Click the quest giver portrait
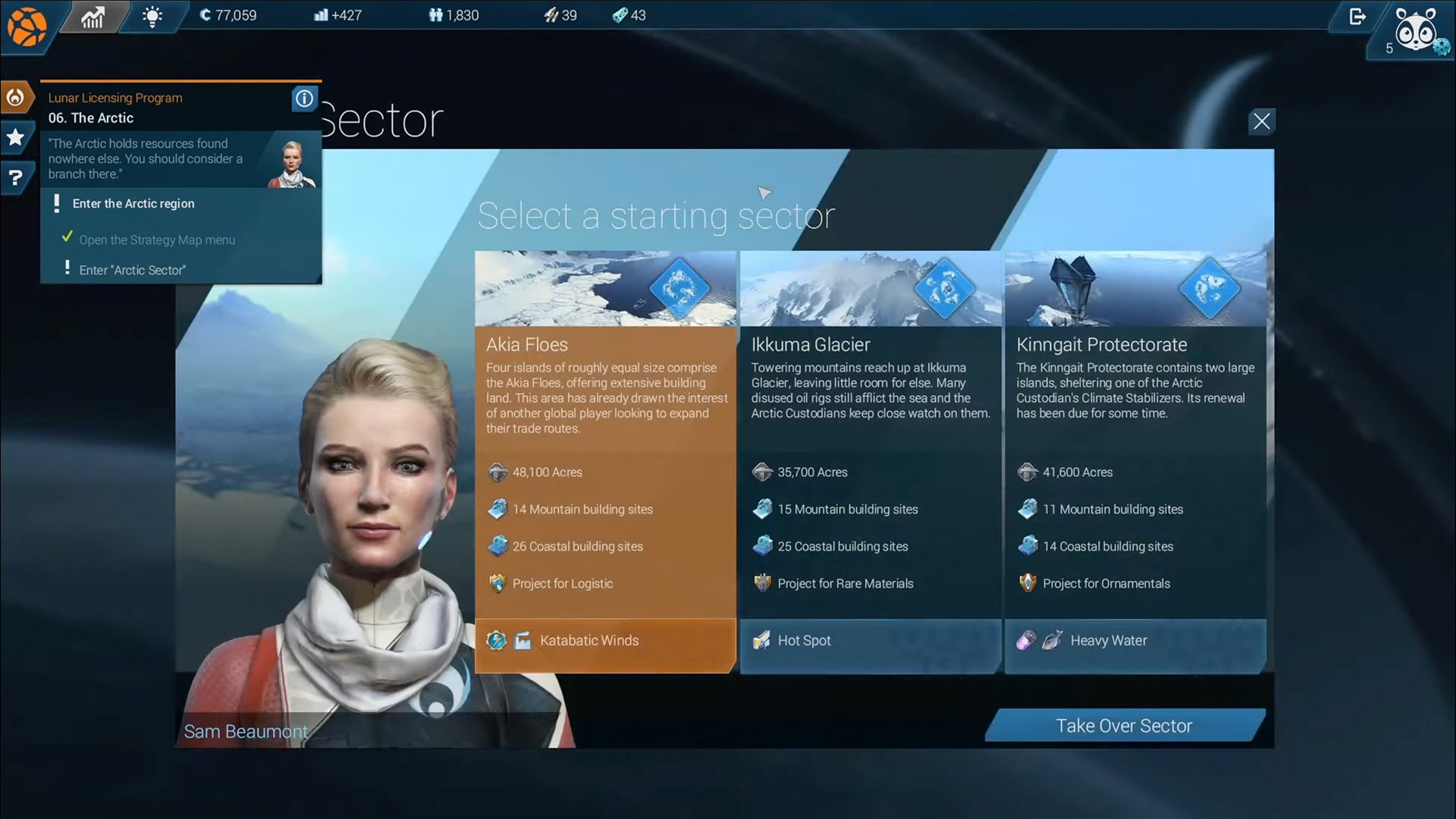 292,162
